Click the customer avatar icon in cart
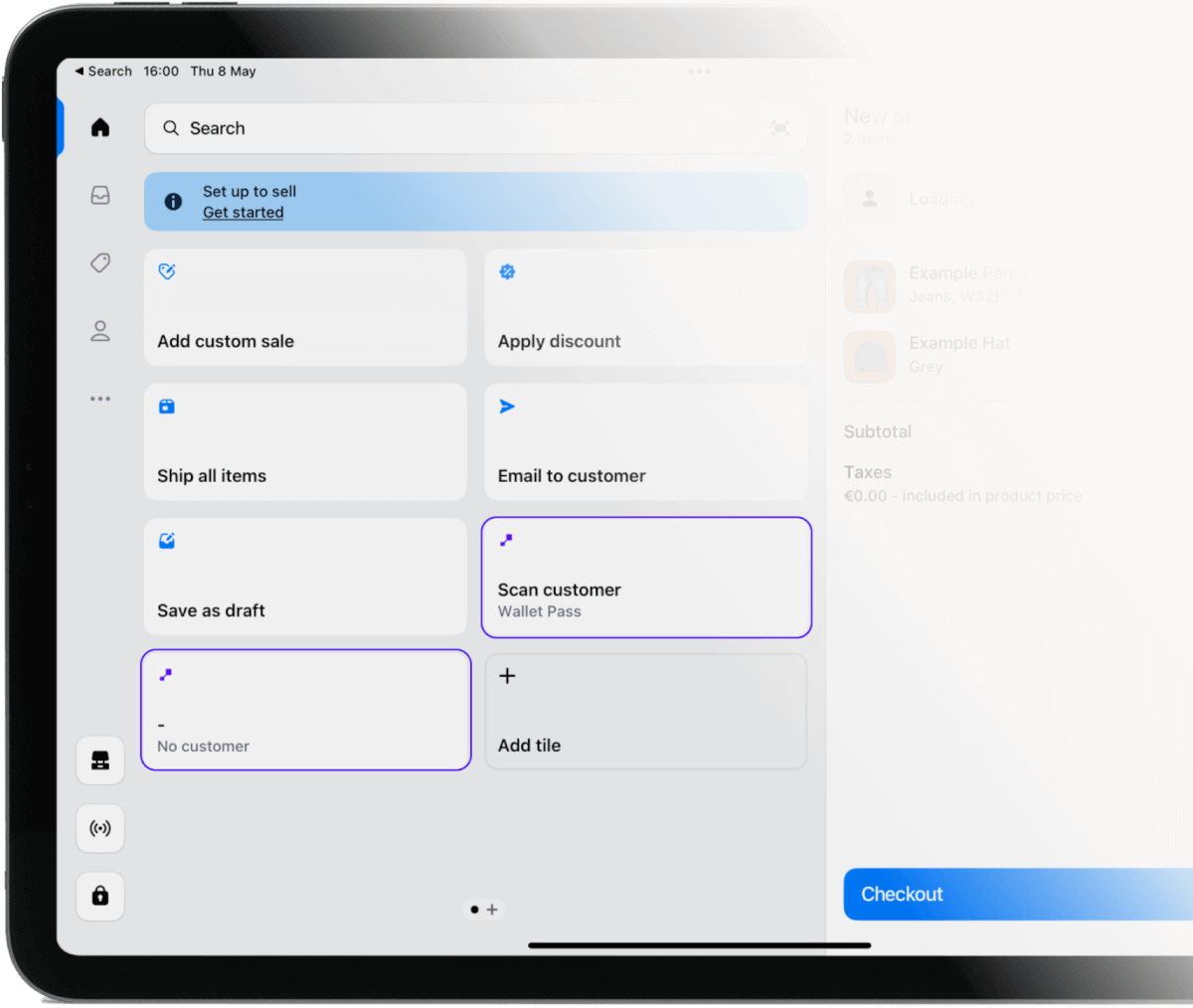This screenshot has width=1193, height=1008. pos(870,199)
